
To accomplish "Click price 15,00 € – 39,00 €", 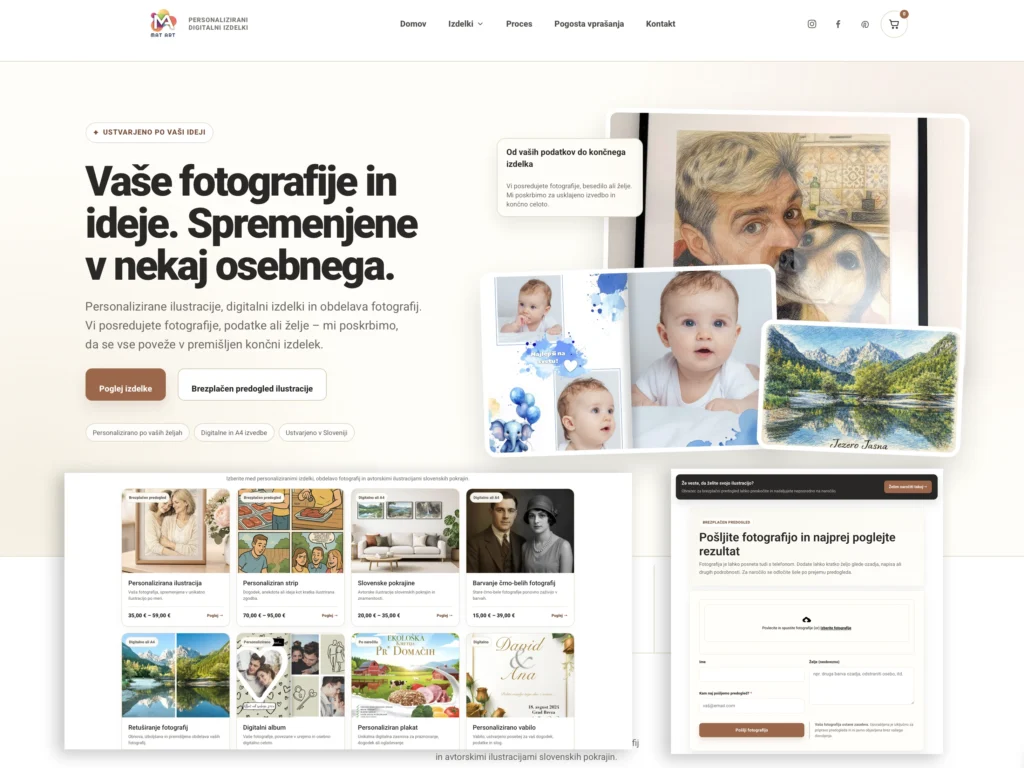I will 494,615.
